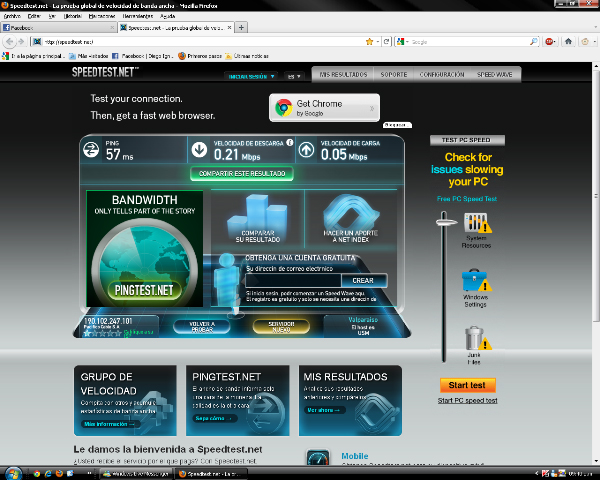Viewport: 600px width, 480px height.
Task: Click Más información in Grupo de Velocidad
Action: (x=109, y=424)
